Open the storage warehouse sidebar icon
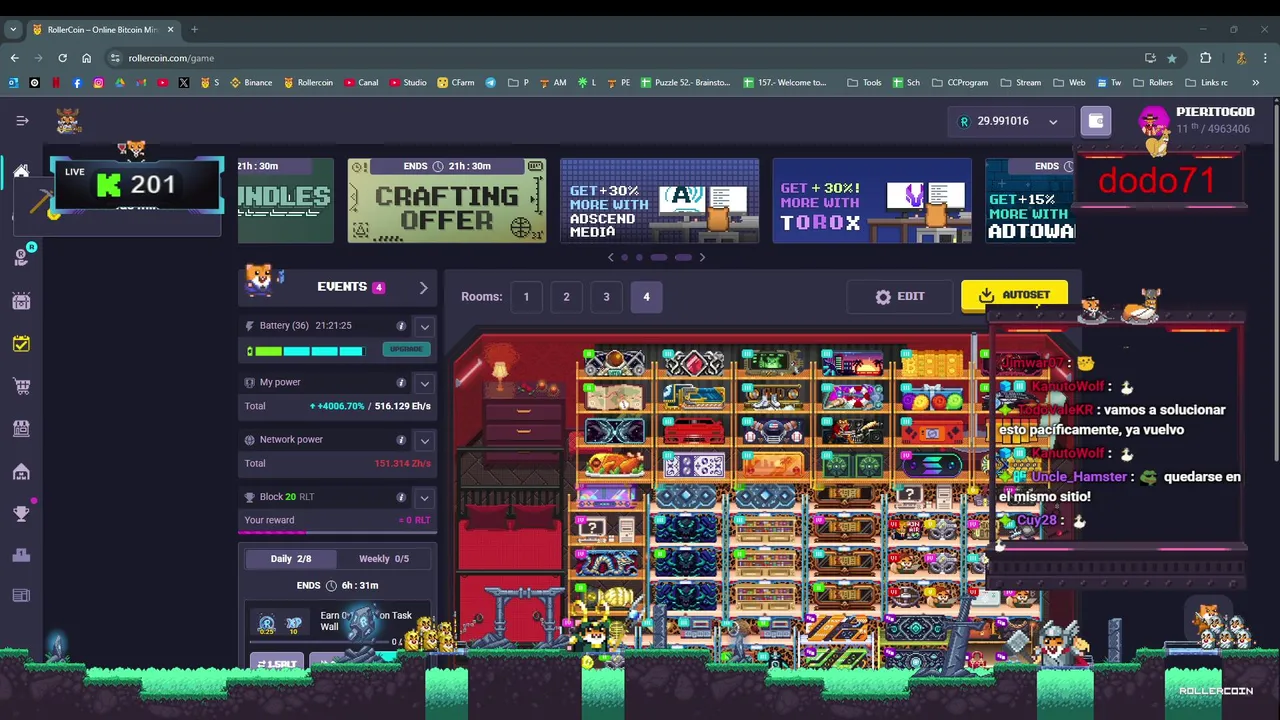 click(21, 472)
